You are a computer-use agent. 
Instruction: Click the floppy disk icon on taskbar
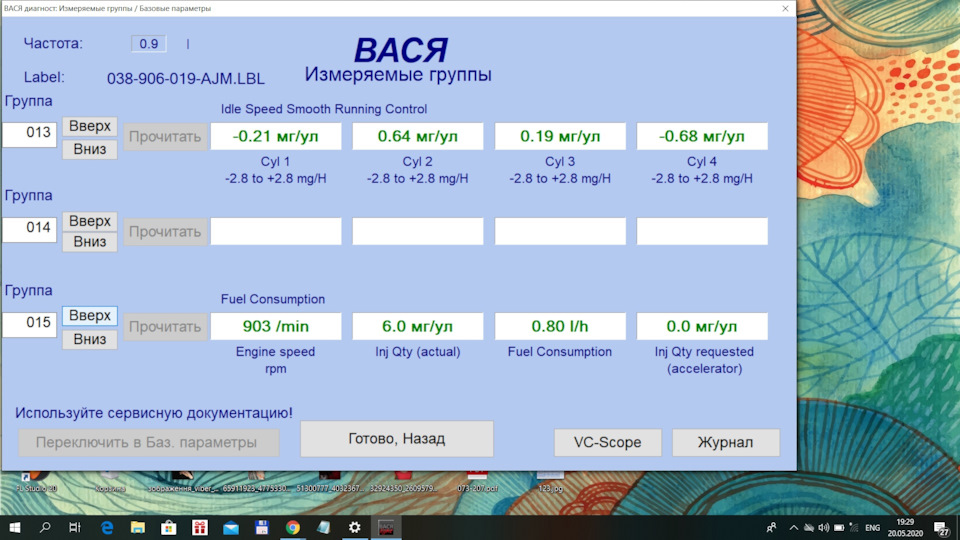click(x=261, y=527)
